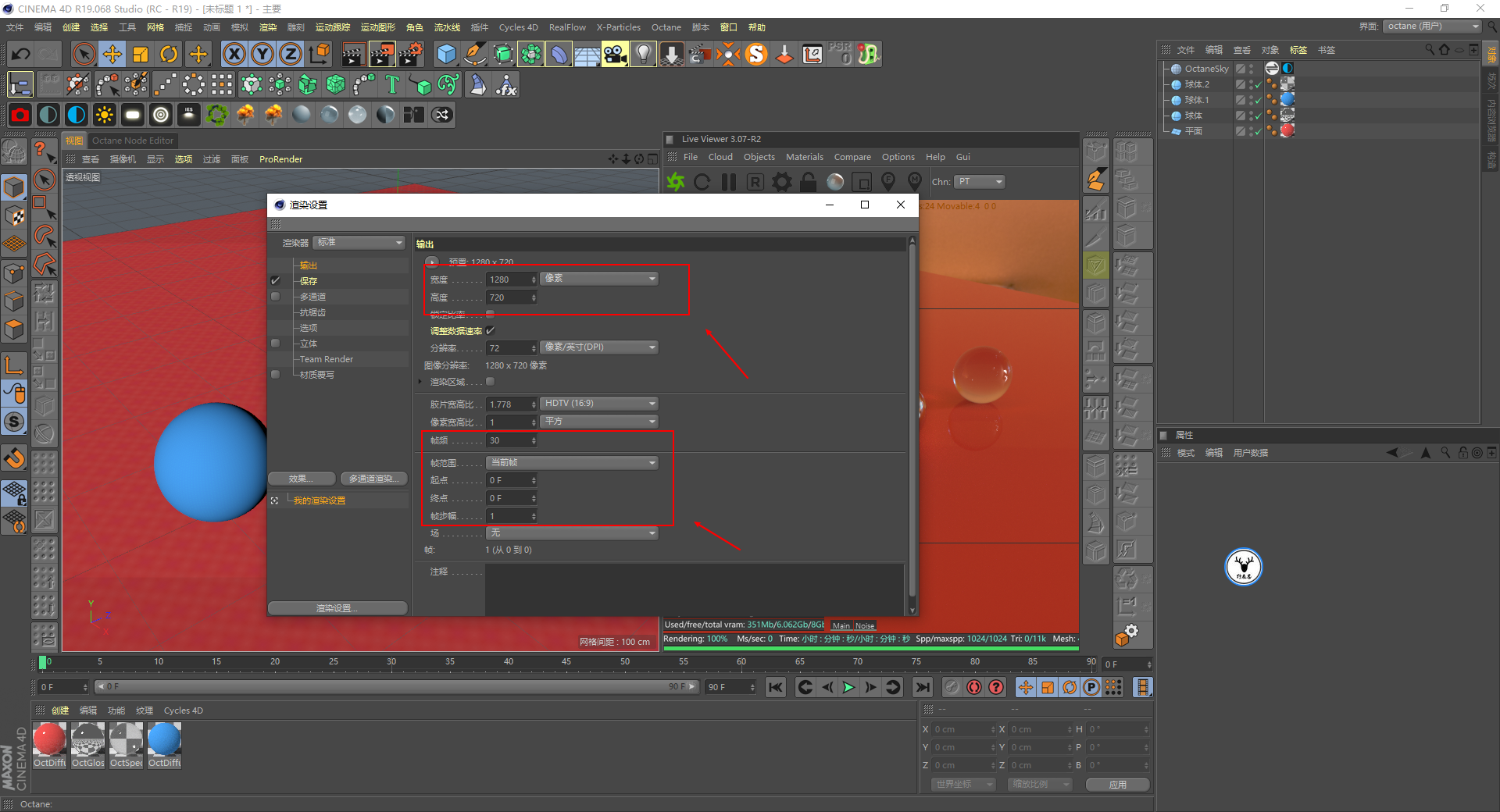Viewport: 1500px width, 812px height.
Task: Open the X-Particles menu
Action: click(x=619, y=27)
